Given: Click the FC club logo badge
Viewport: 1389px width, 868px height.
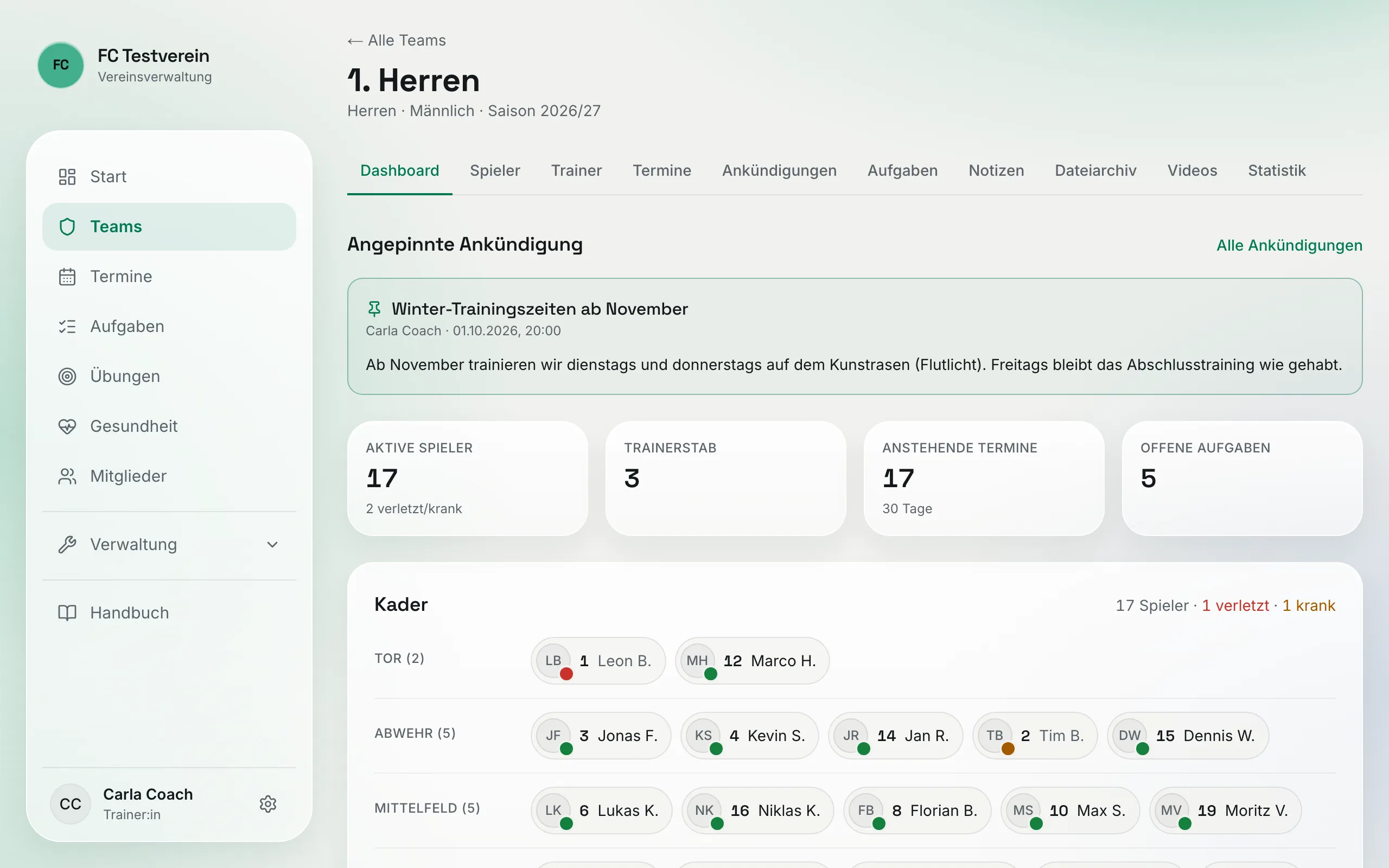Looking at the screenshot, I should click(61, 65).
